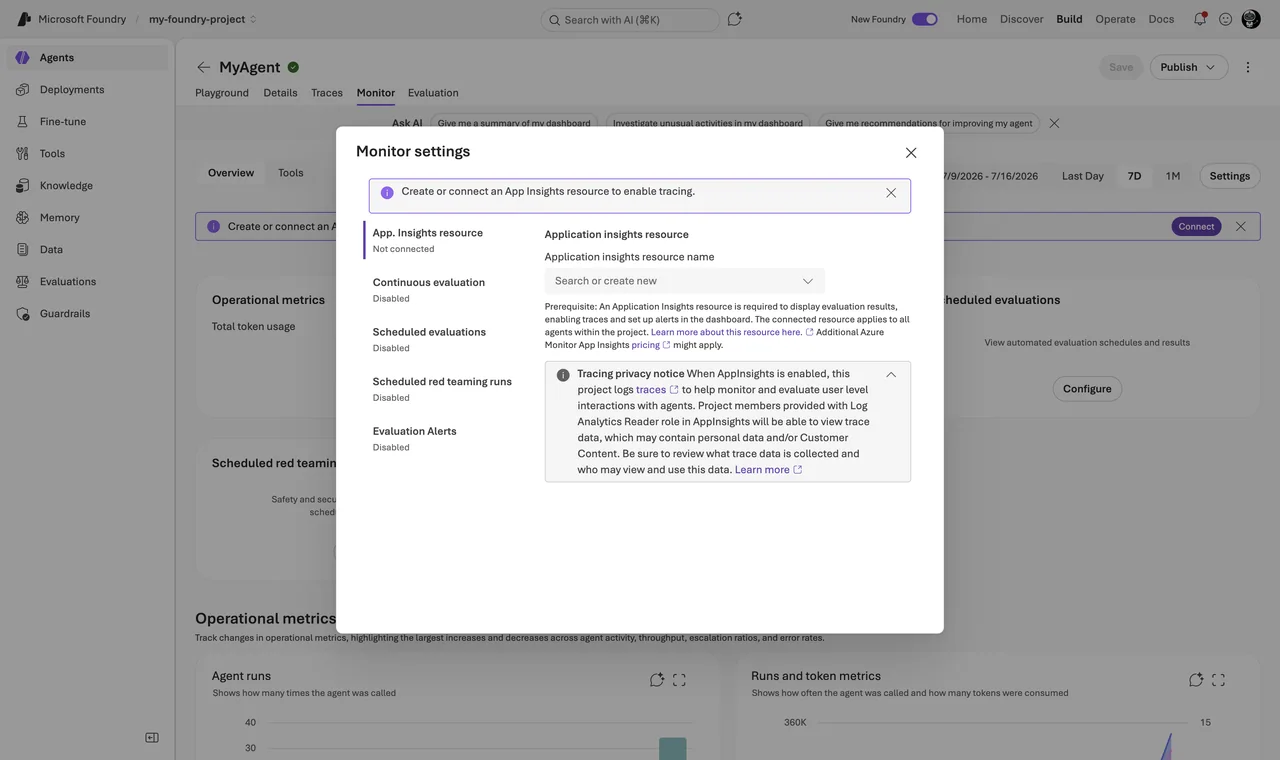
Task: Click the Fine-tune sidebar icon
Action: 23,122
